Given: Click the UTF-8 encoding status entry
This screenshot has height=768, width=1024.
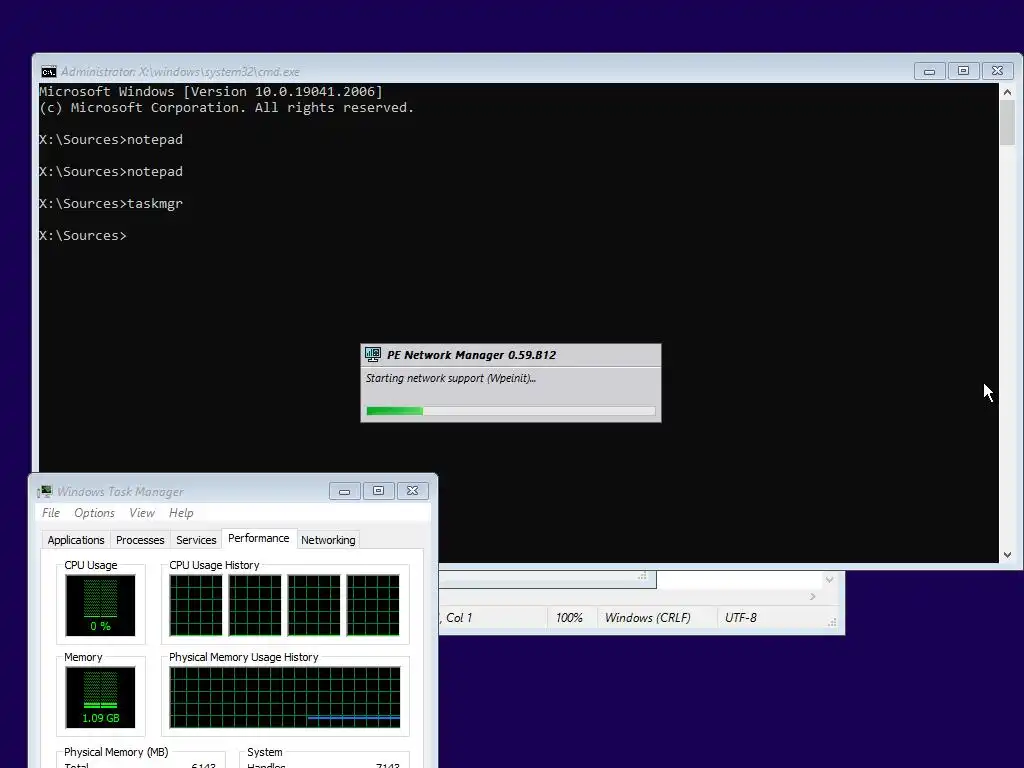Looking at the screenshot, I should 741,618.
